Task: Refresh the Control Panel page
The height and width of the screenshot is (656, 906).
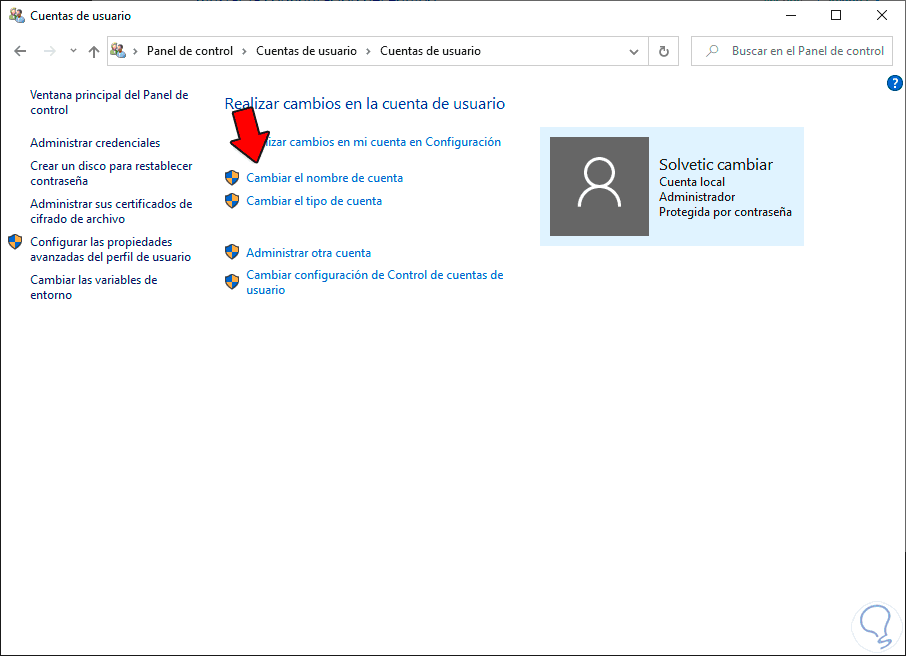Action: coord(664,51)
